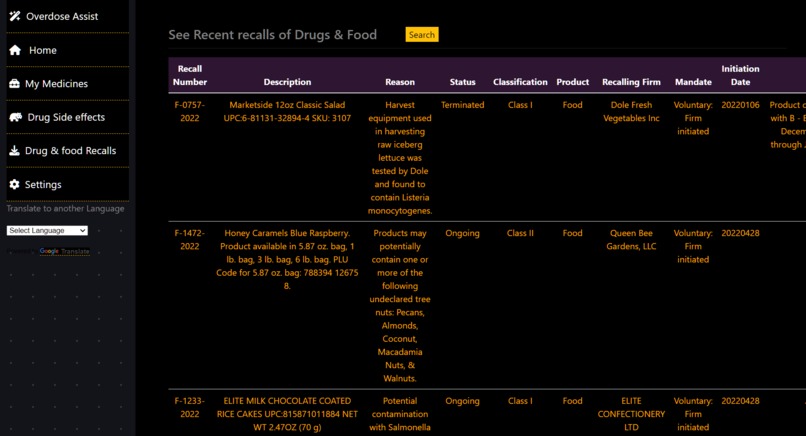Click date 20220428 in Queen Bee row
Image resolution: width=806 pixels, height=436 pixels.
(x=740, y=233)
